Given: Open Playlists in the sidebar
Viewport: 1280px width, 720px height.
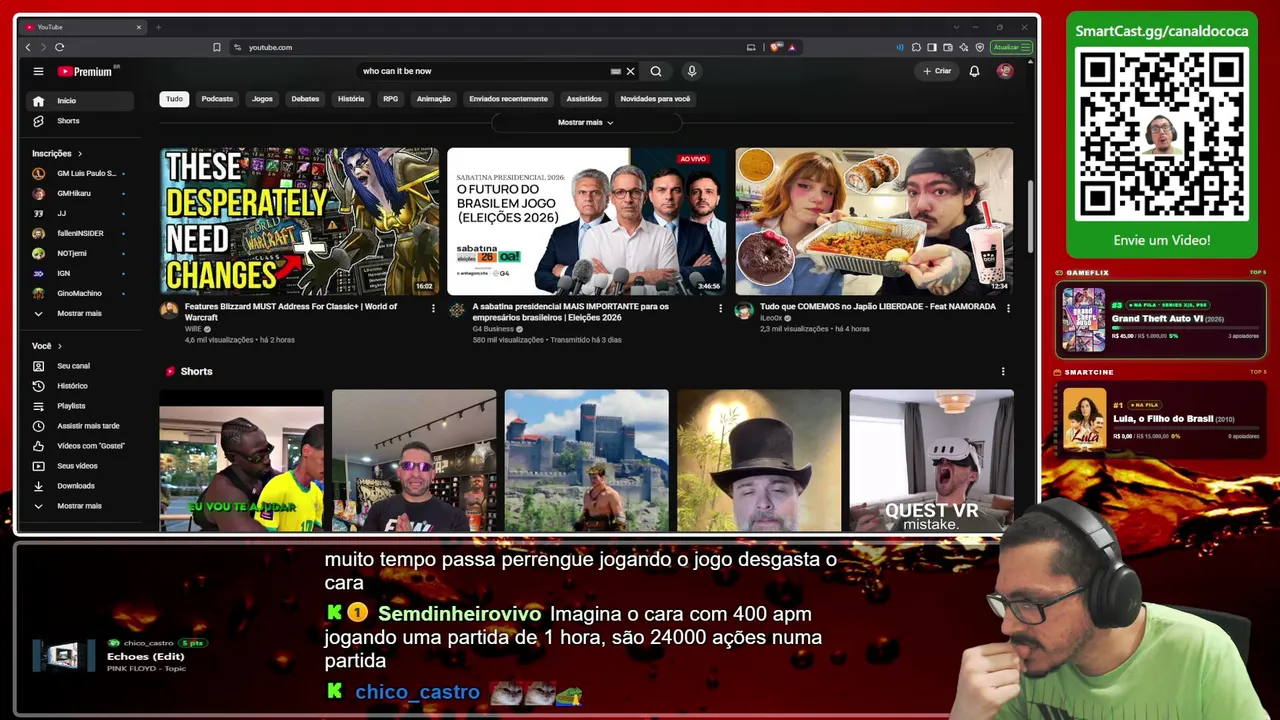Looking at the screenshot, I should (x=82, y=406).
